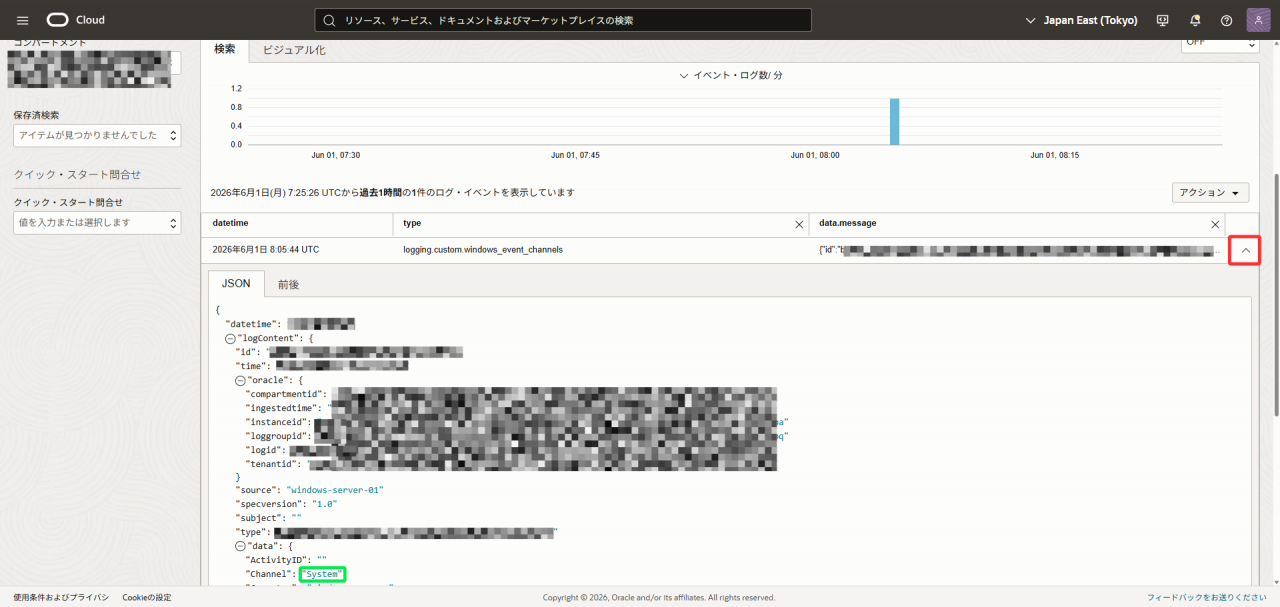Switch to the 検索 tab

point(225,49)
